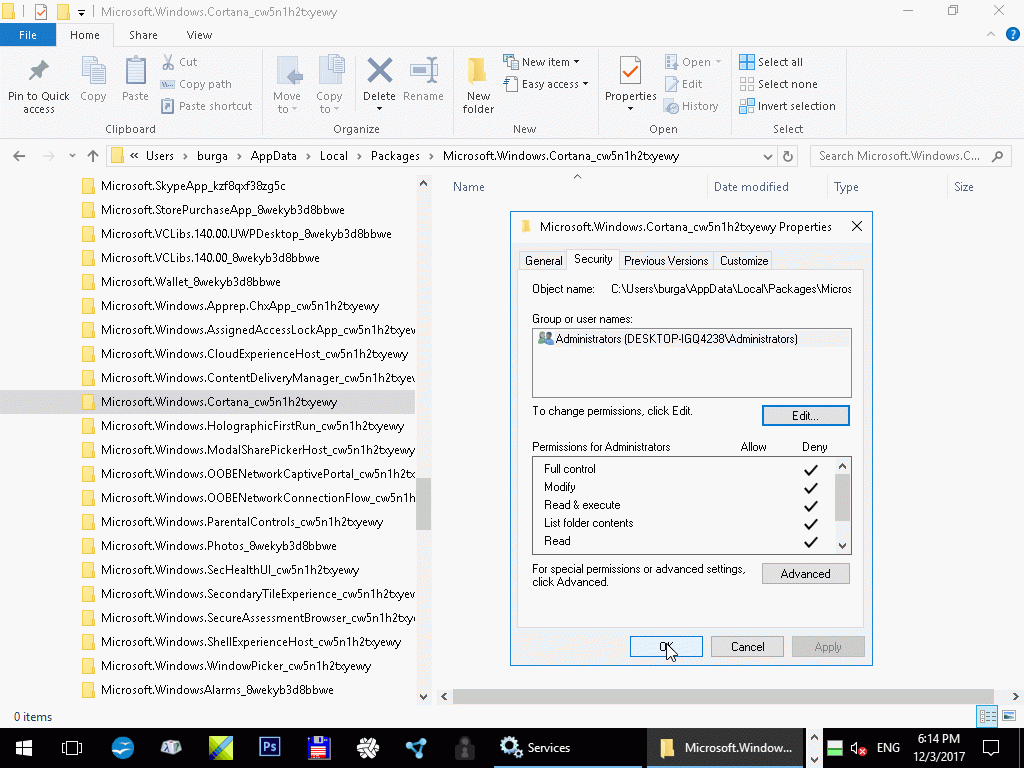Open the Action Center notifications icon

pyautogui.click(x=991, y=748)
